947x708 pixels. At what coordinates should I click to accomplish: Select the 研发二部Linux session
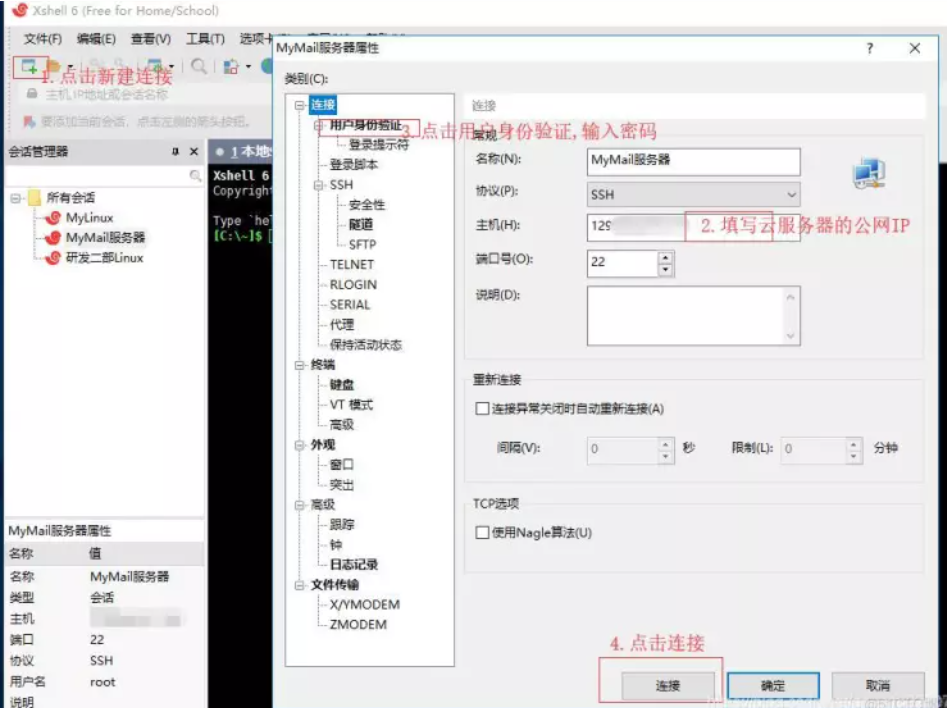pos(104,257)
